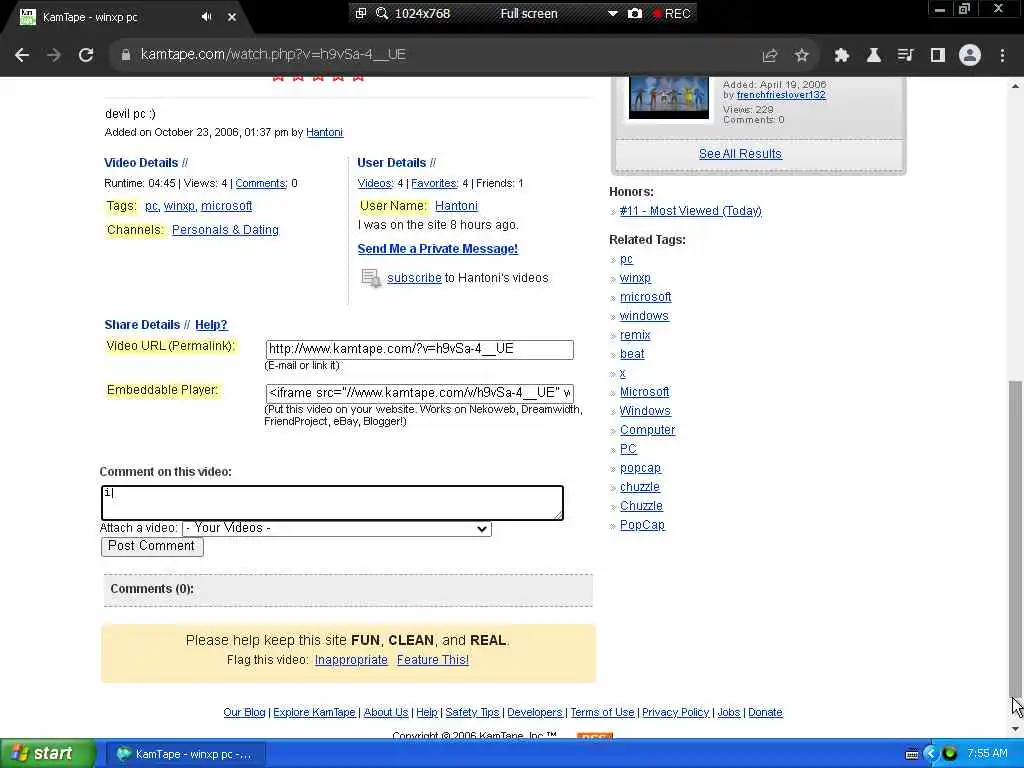This screenshot has width=1024, height=768.
Task: Click See All Results
Action: pyautogui.click(x=740, y=153)
